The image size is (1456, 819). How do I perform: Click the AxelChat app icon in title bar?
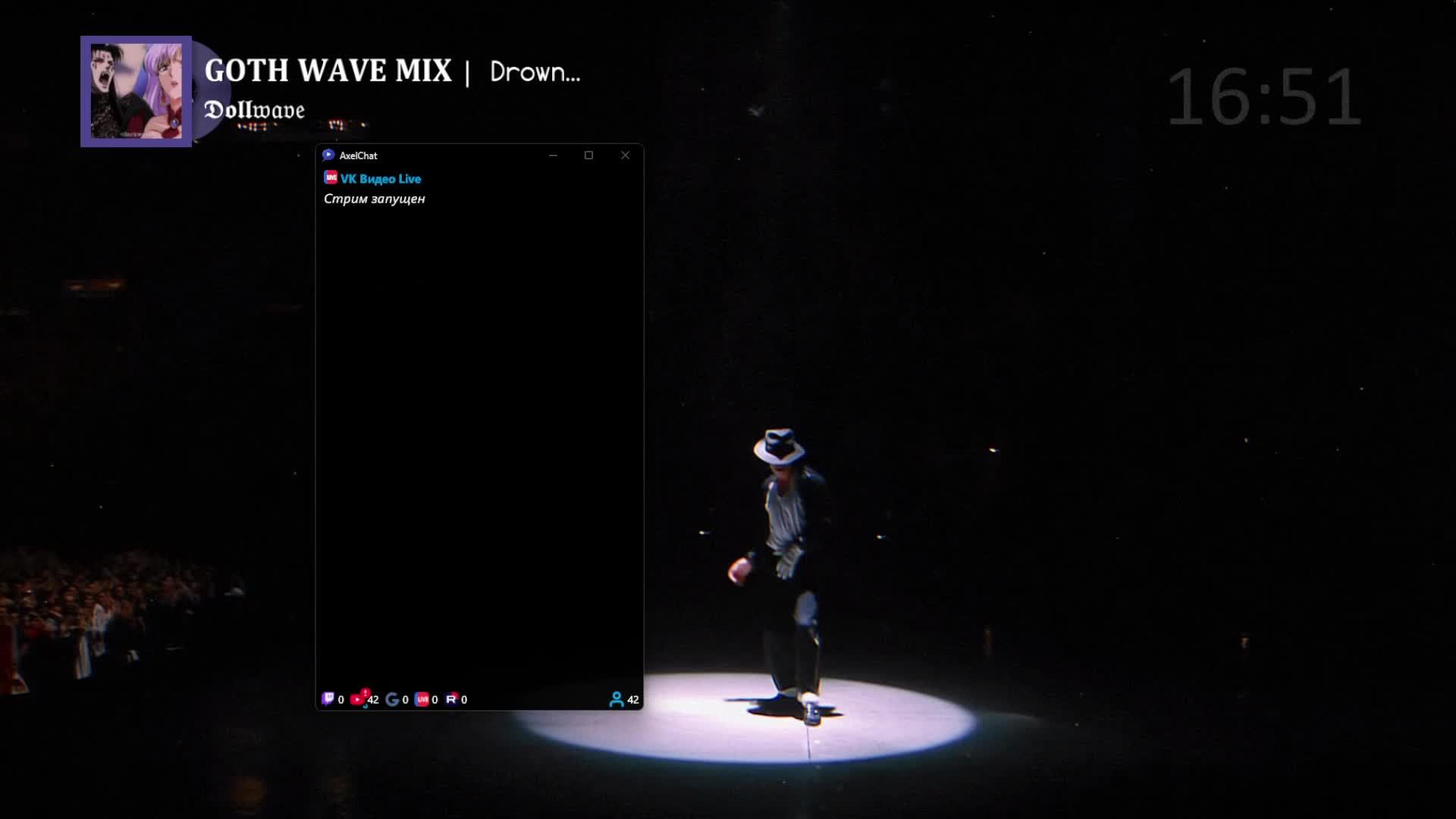point(328,155)
